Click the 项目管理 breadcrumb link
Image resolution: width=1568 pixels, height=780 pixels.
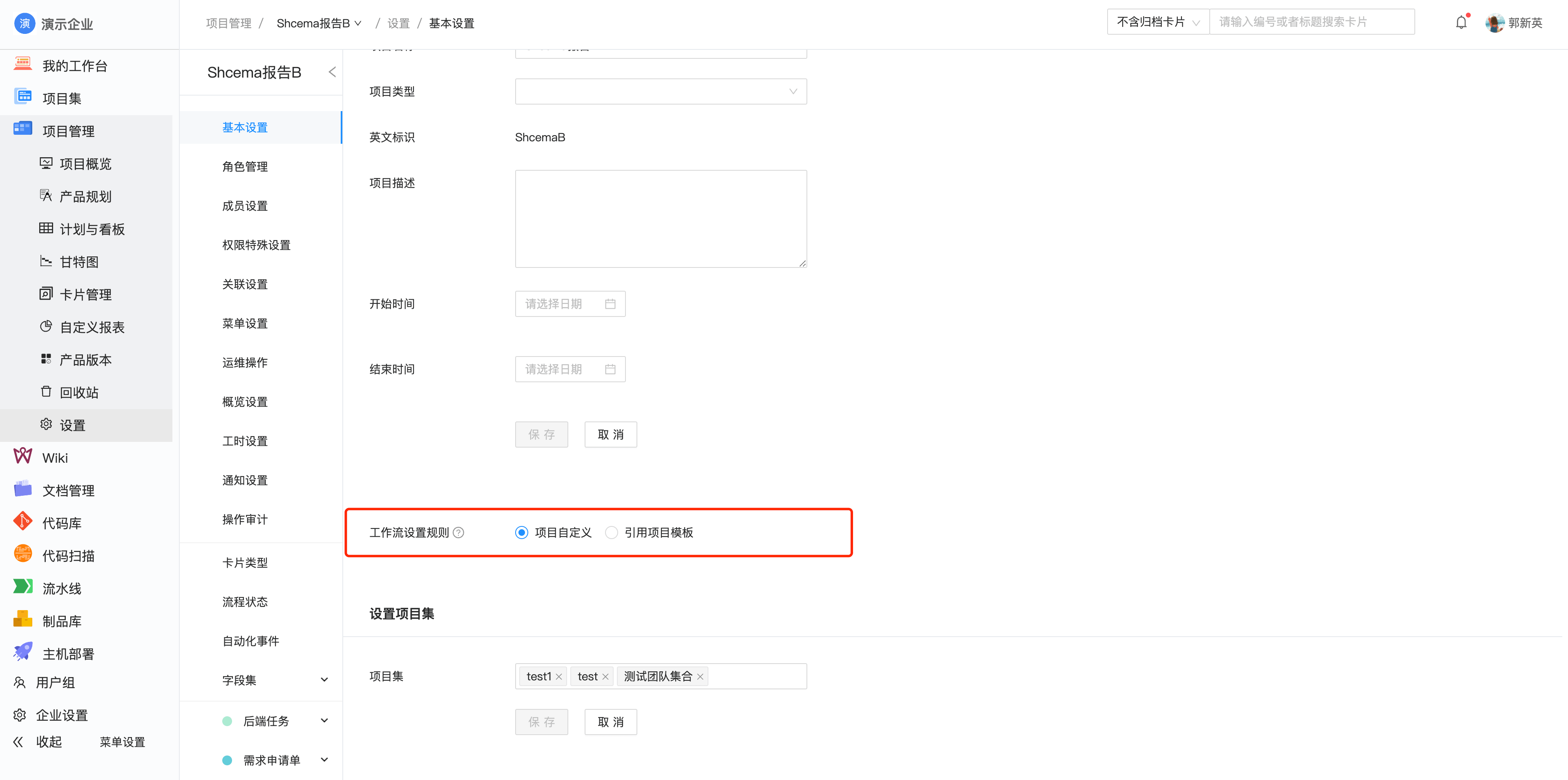(228, 23)
